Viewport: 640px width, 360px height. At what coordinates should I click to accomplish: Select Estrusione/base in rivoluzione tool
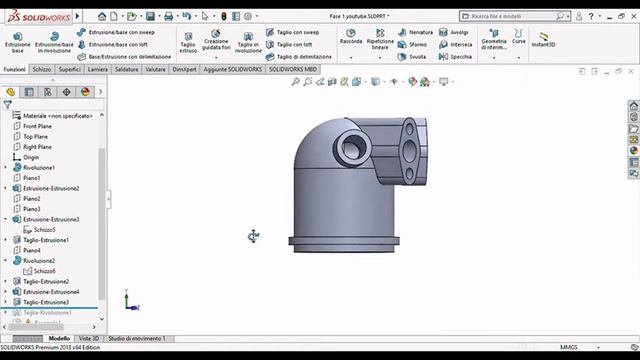click(54, 42)
